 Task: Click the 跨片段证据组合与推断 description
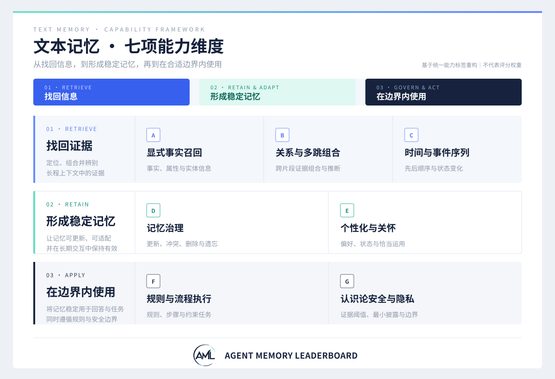(x=308, y=168)
